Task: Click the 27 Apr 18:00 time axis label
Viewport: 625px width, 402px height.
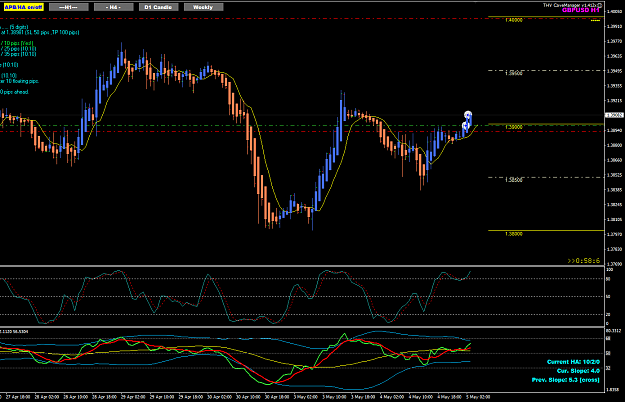Action: (x=18, y=397)
